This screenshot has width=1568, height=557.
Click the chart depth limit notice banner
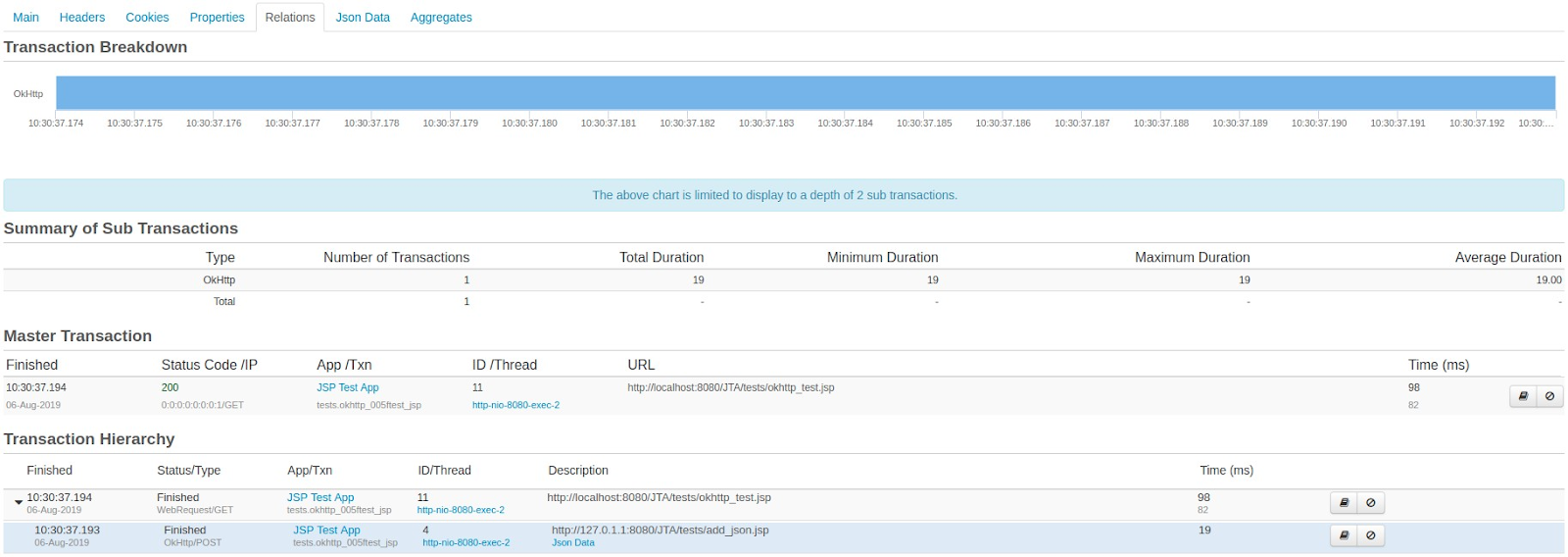[784, 195]
